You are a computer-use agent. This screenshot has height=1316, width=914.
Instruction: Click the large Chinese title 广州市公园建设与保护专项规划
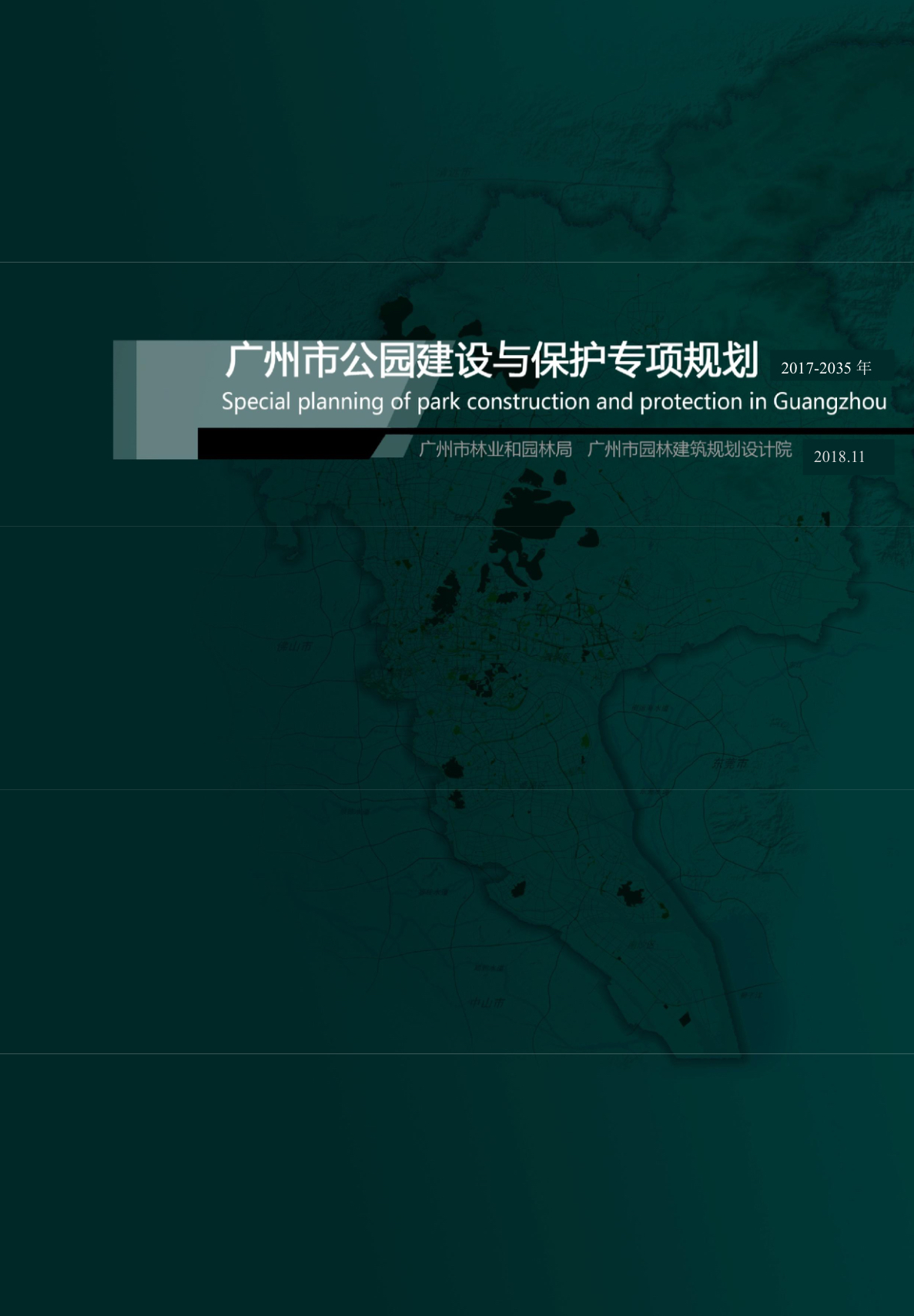491,360
